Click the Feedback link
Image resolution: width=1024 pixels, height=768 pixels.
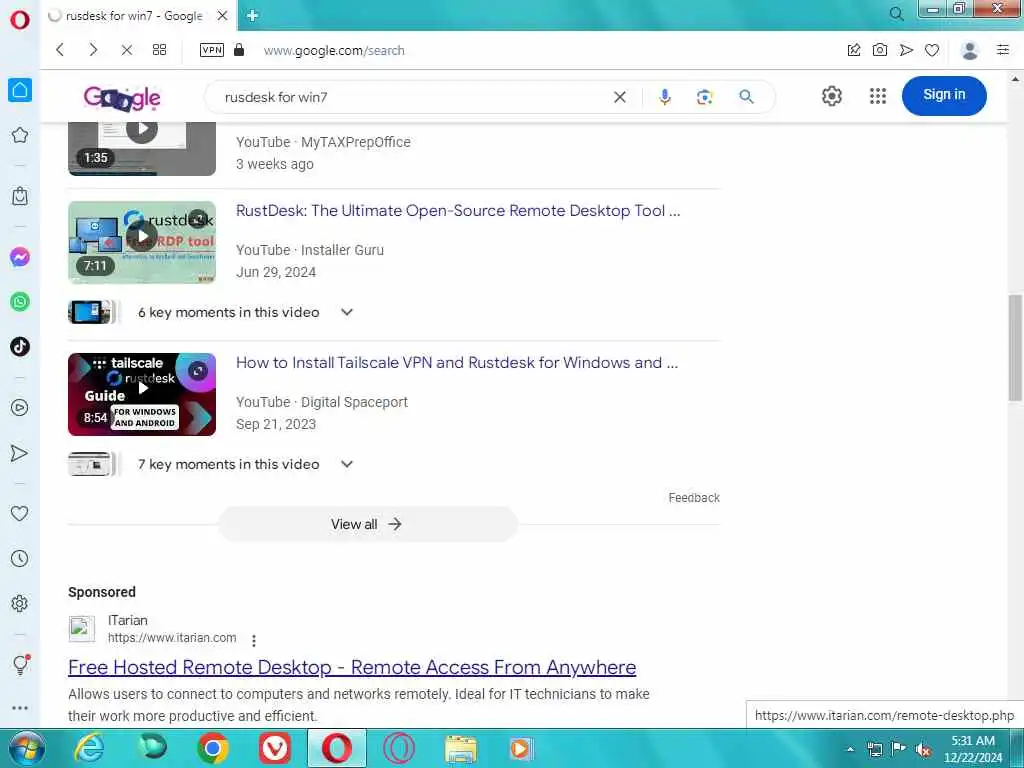click(694, 498)
